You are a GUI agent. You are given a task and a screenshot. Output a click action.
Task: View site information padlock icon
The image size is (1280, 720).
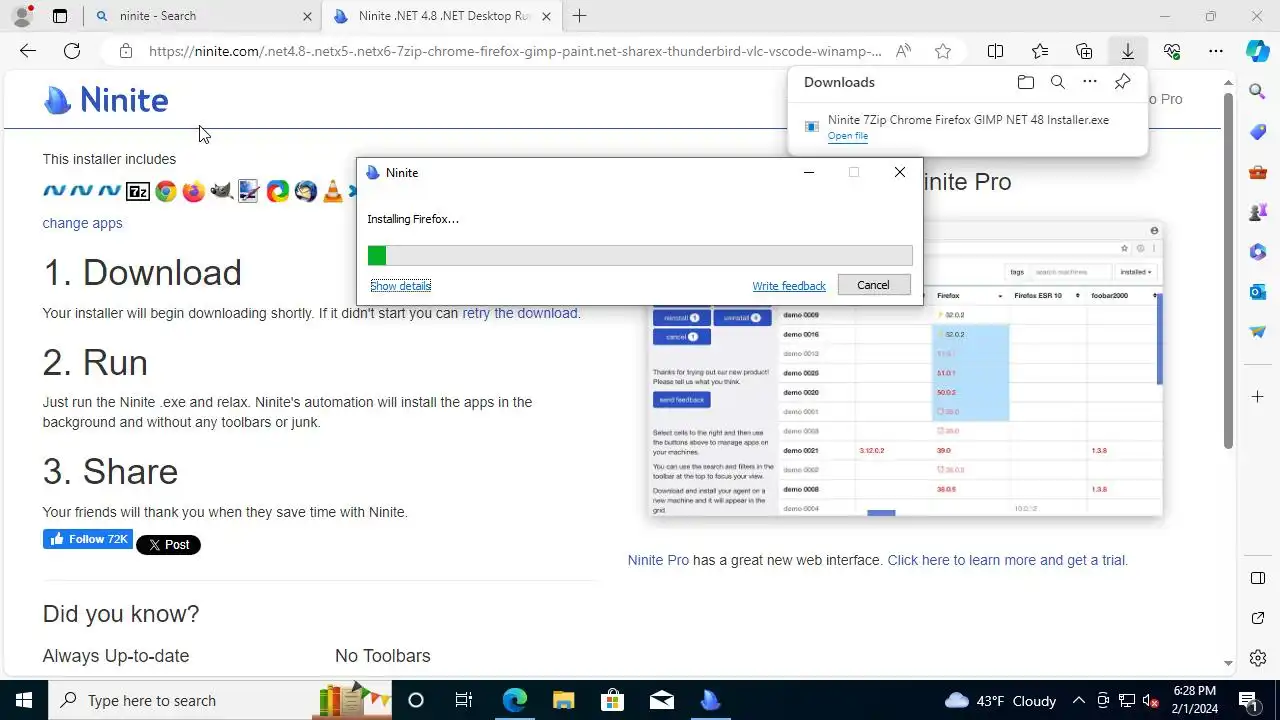pos(125,51)
